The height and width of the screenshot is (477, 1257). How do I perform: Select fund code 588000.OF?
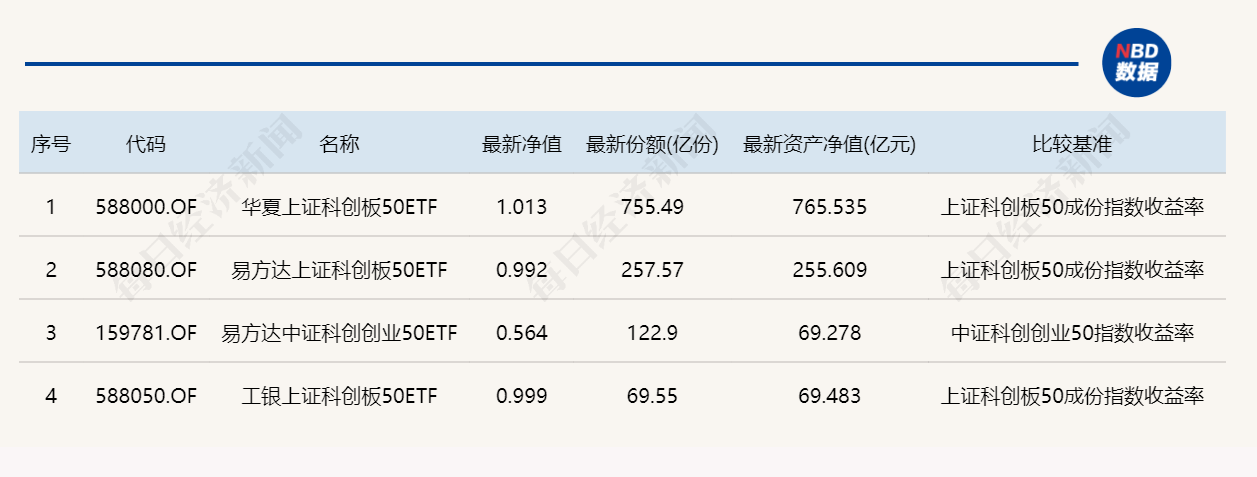[146, 208]
